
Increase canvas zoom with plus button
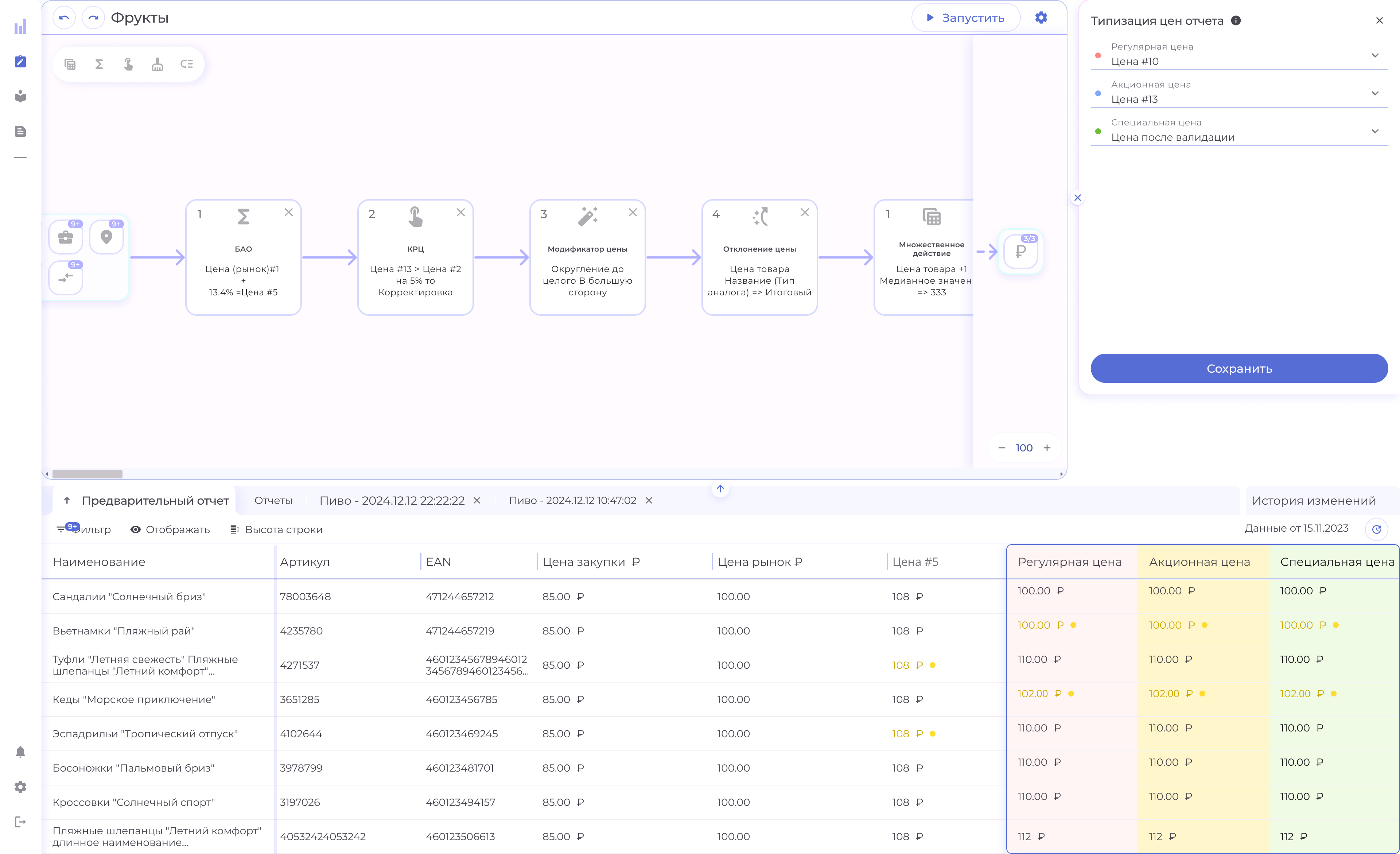tap(1047, 448)
